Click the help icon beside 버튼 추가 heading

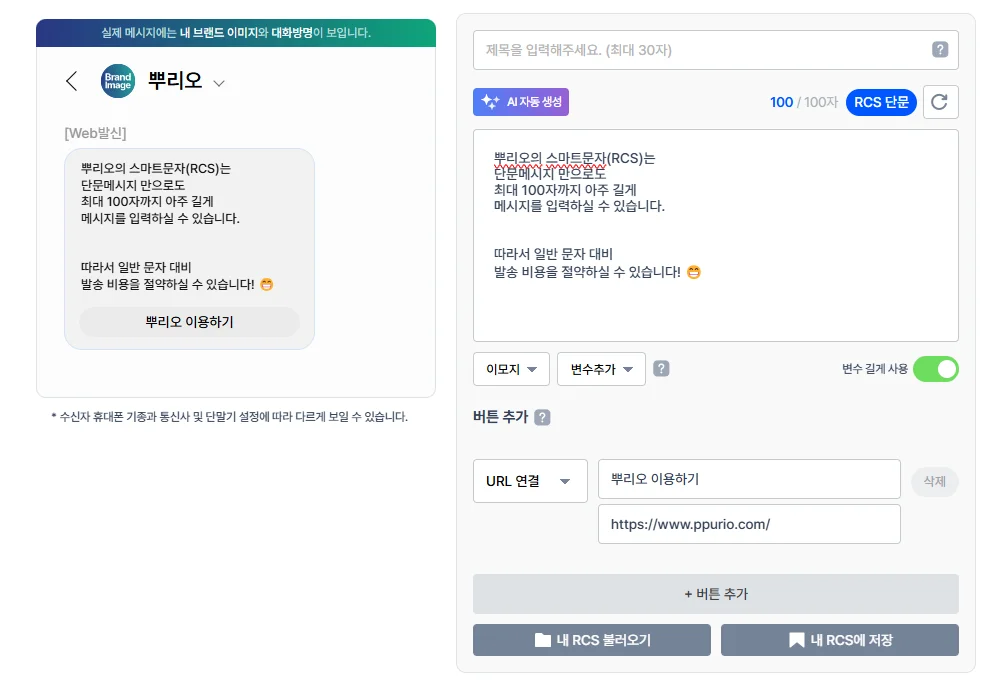pyautogui.click(x=542, y=418)
